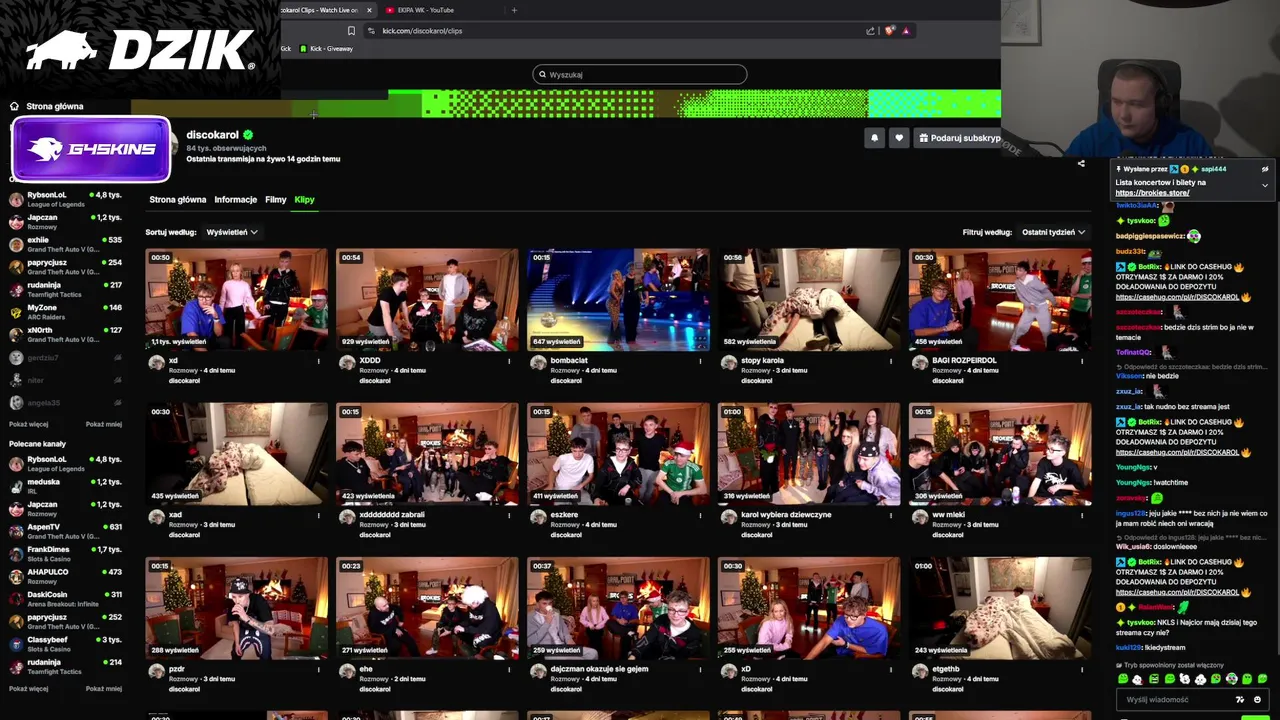1280x720 pixels.
Task: Click the chat identity icon beside emoji picker
Action: pos(1240,700)
